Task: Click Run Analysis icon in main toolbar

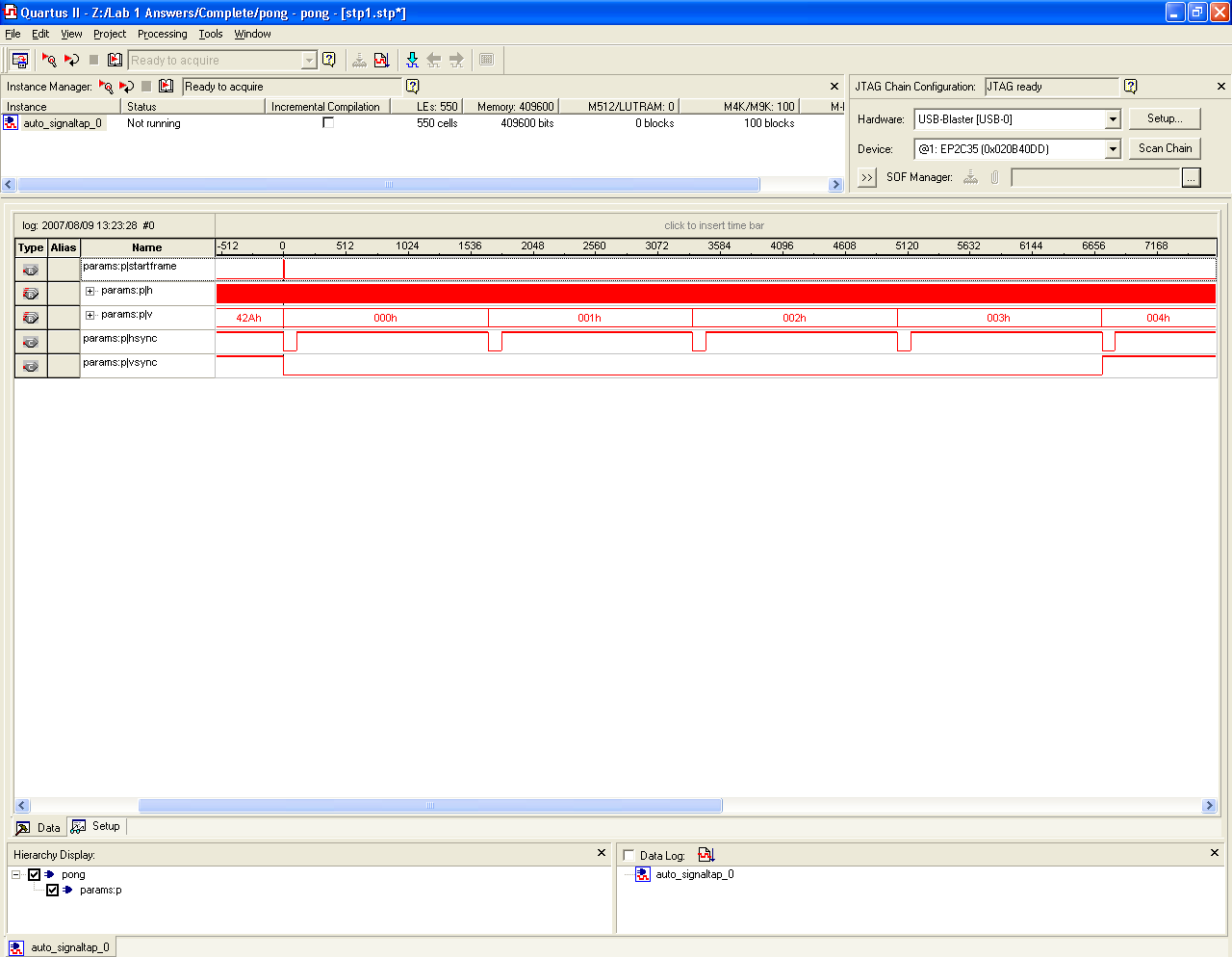Action: (x=49, y=60)
